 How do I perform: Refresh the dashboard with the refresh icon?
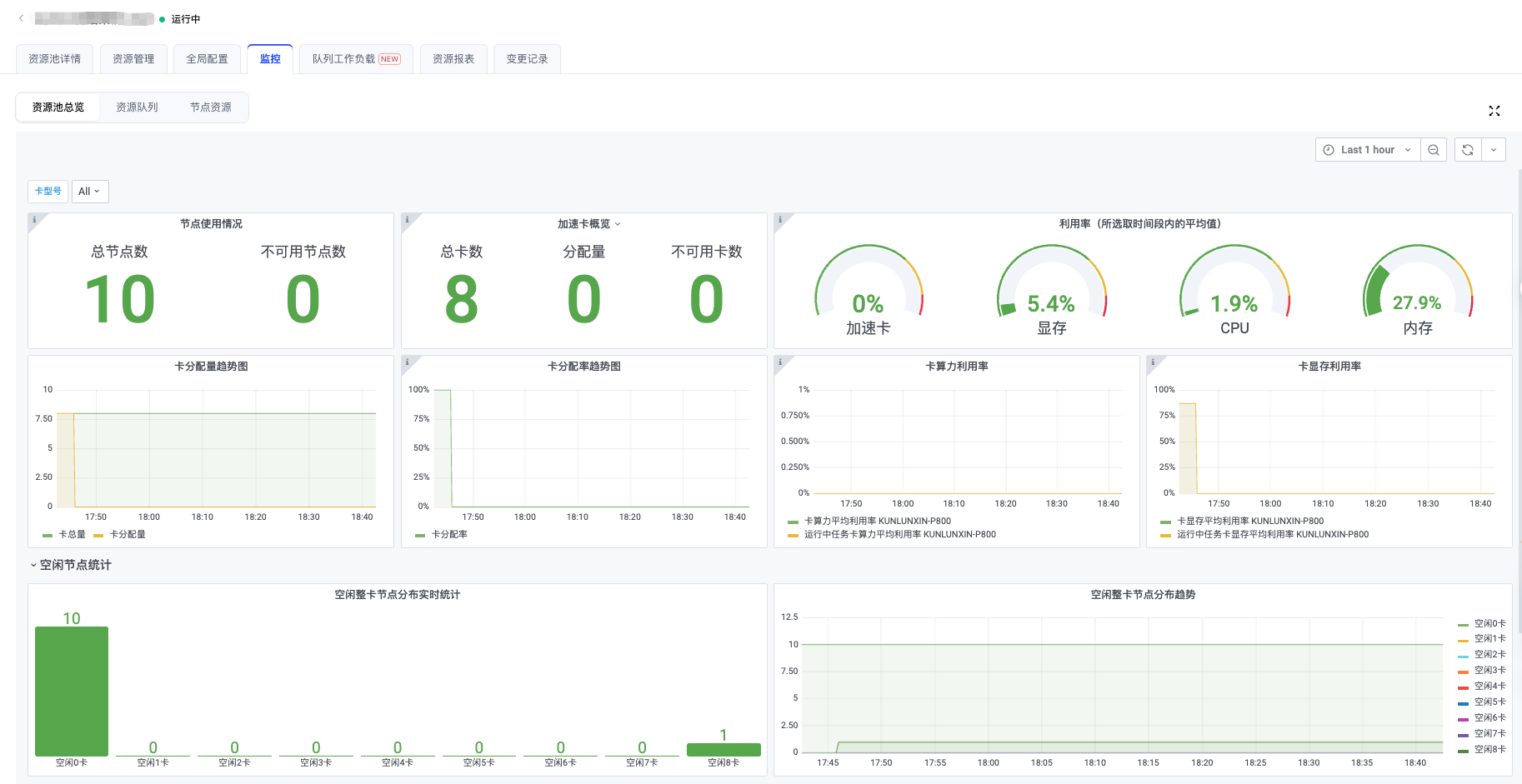coord(1467,150)
